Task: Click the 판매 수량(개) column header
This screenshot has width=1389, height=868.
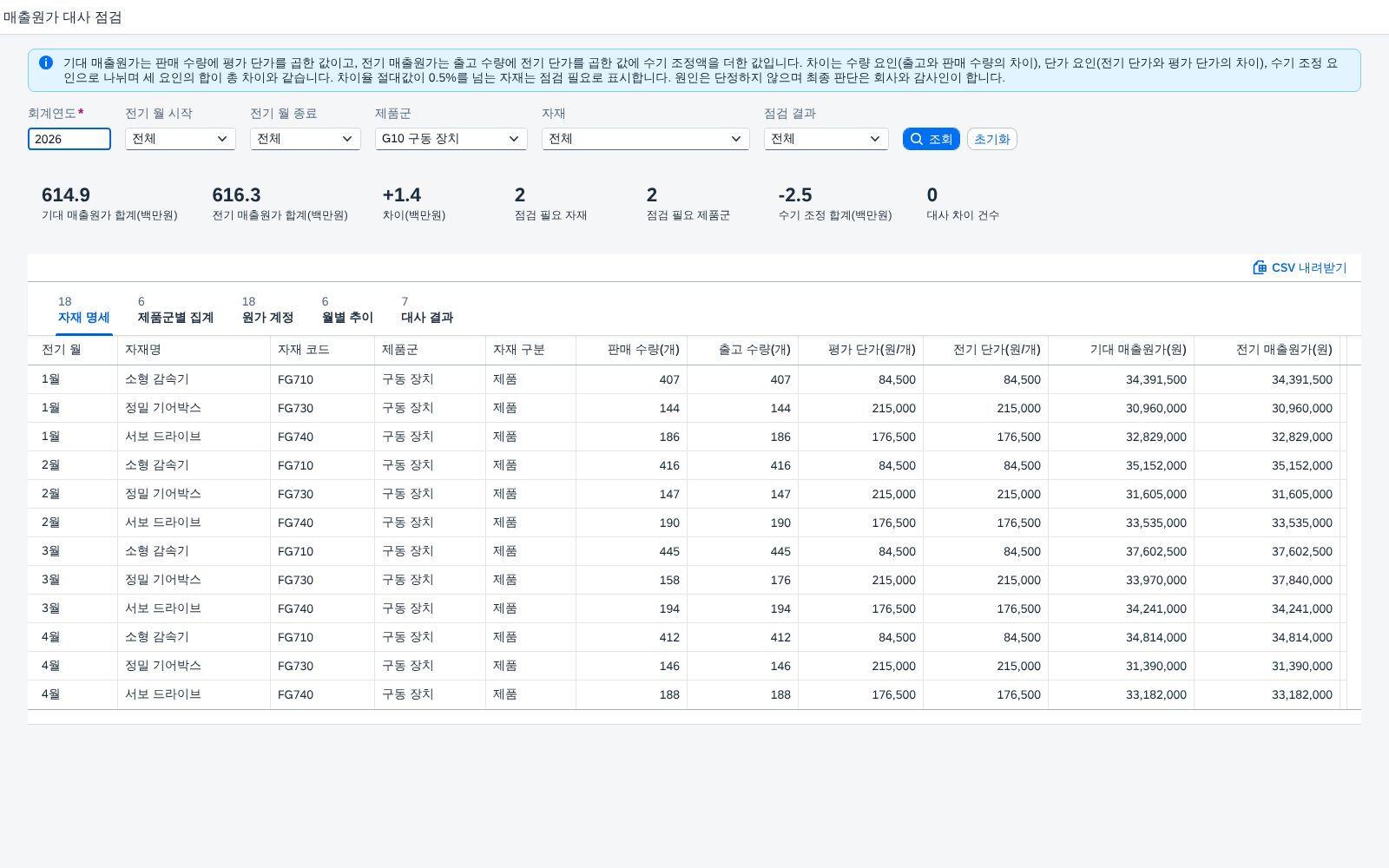Action: (x=631, y=350)
